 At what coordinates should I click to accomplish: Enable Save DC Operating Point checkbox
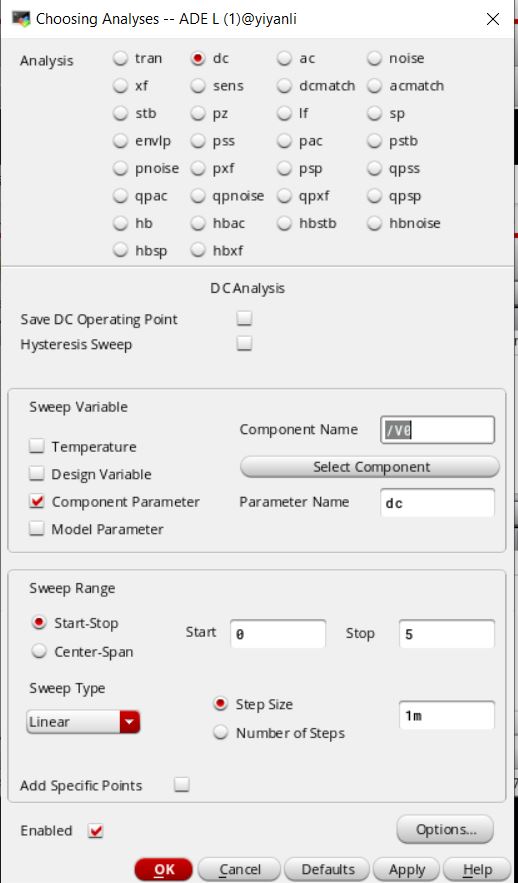pos(244,319)
